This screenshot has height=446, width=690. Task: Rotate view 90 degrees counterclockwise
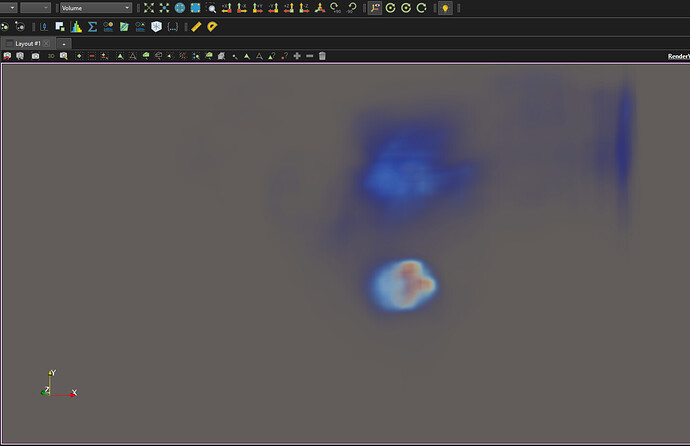point(351,8)
